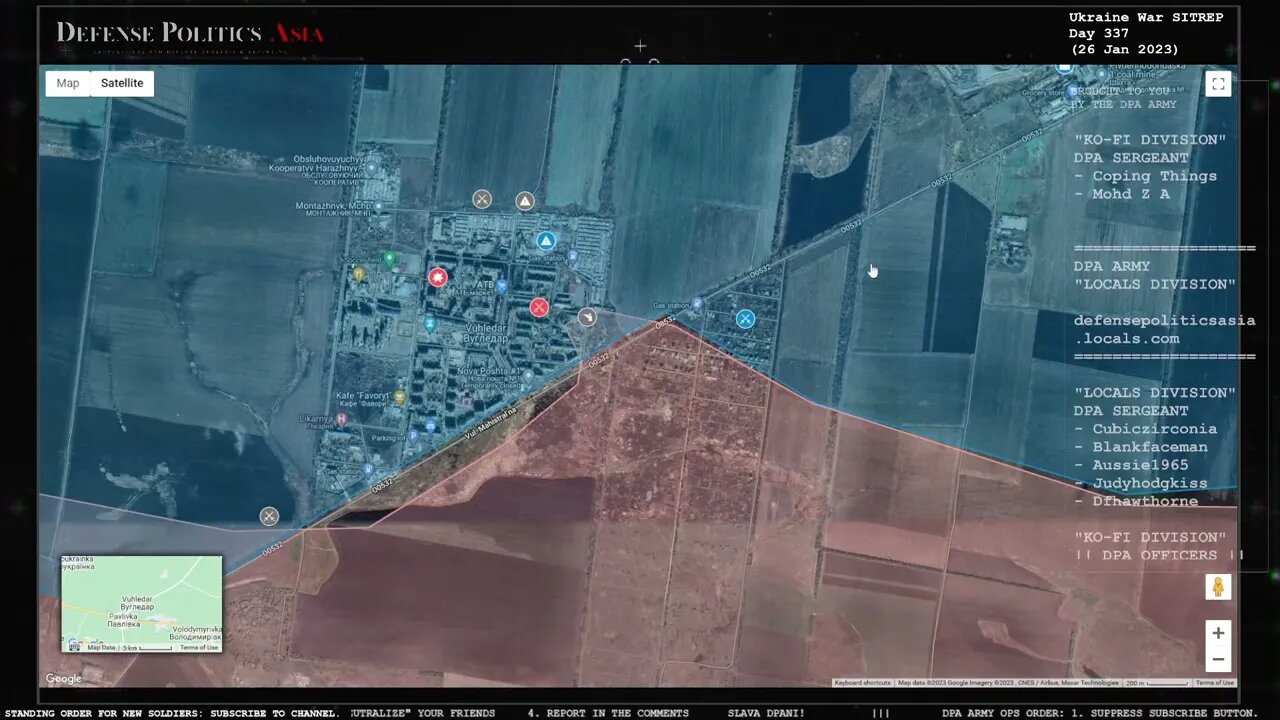This screenshot has width=1280, height=720.
Task: Select the gray circular arrow marker
Action: (587, 317)
